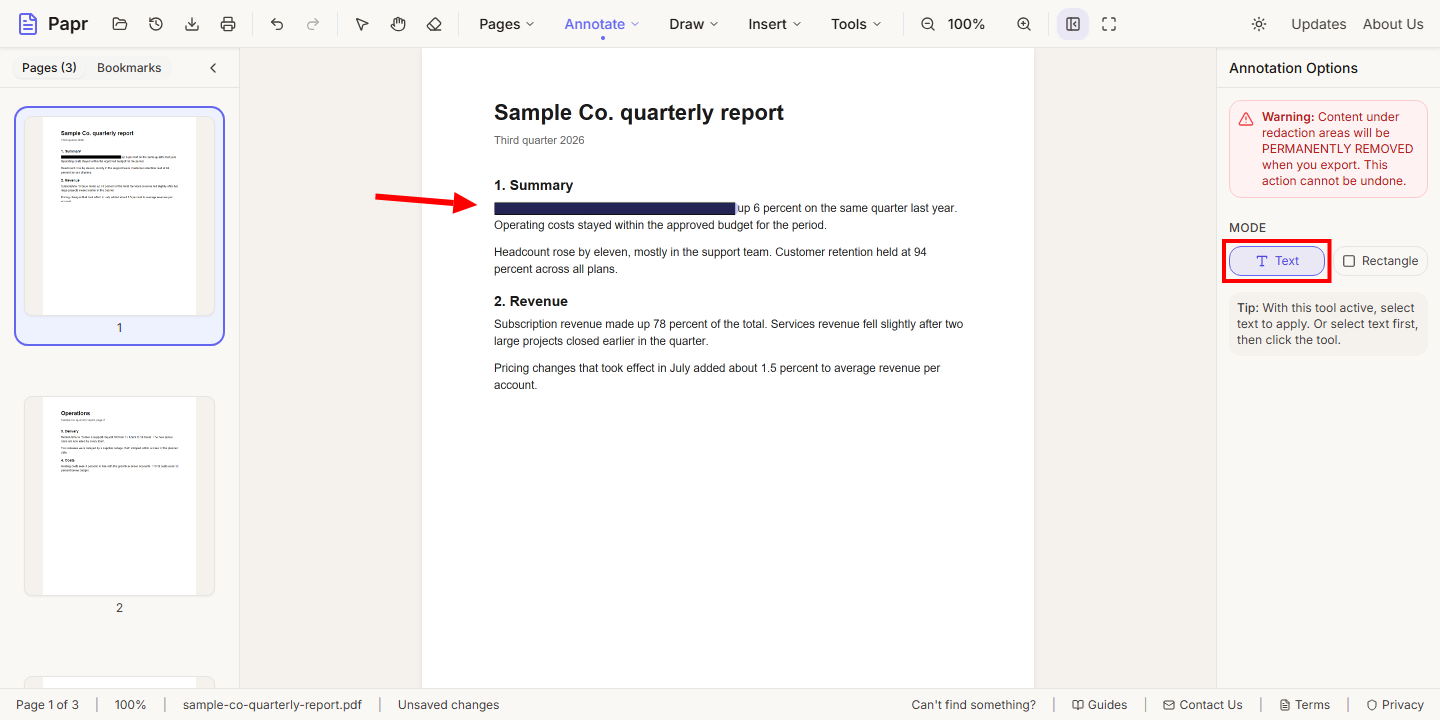Click the Papr logo icon
Image resolution: width=1440 pixels, height=720 pixels.
(x=28, y=24)
